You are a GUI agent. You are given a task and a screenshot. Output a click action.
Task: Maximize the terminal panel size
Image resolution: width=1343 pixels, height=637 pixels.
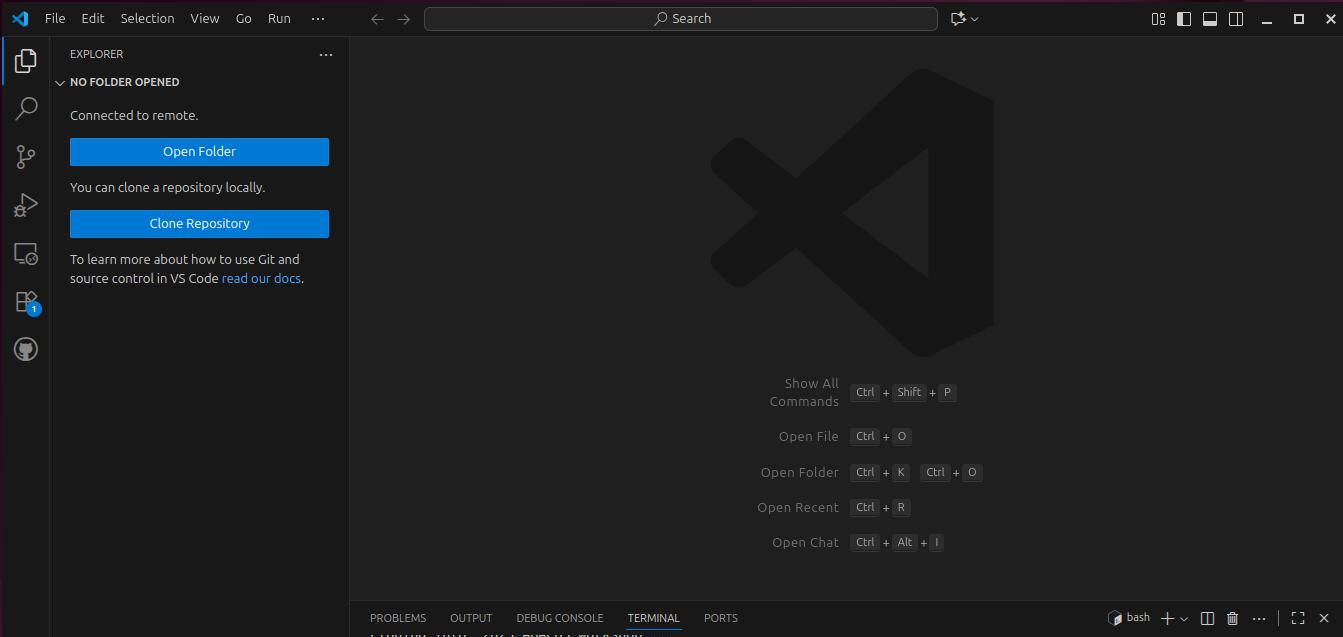pos(1297,618)
